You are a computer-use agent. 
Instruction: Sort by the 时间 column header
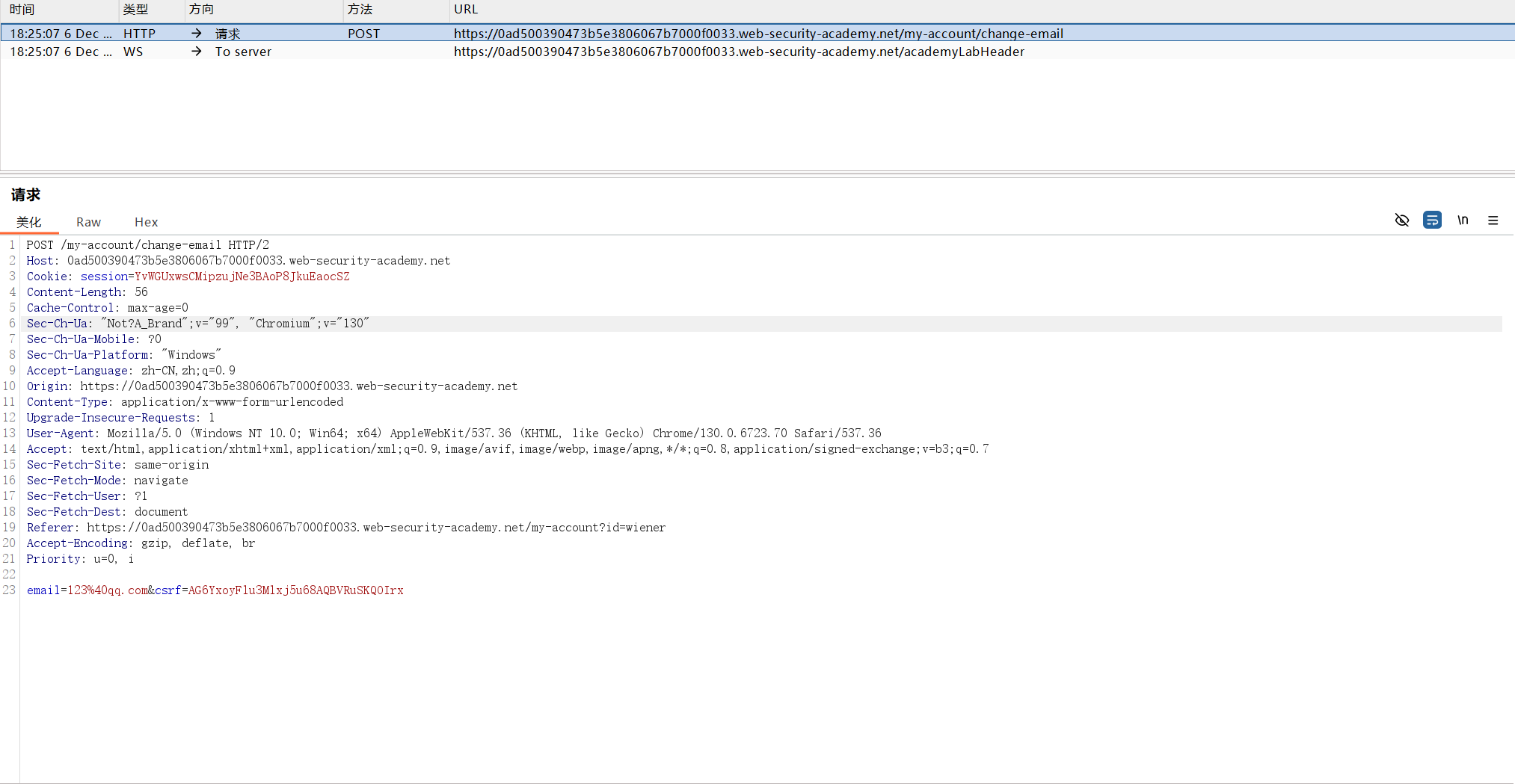pyautogui.click(x=22, y=10)
